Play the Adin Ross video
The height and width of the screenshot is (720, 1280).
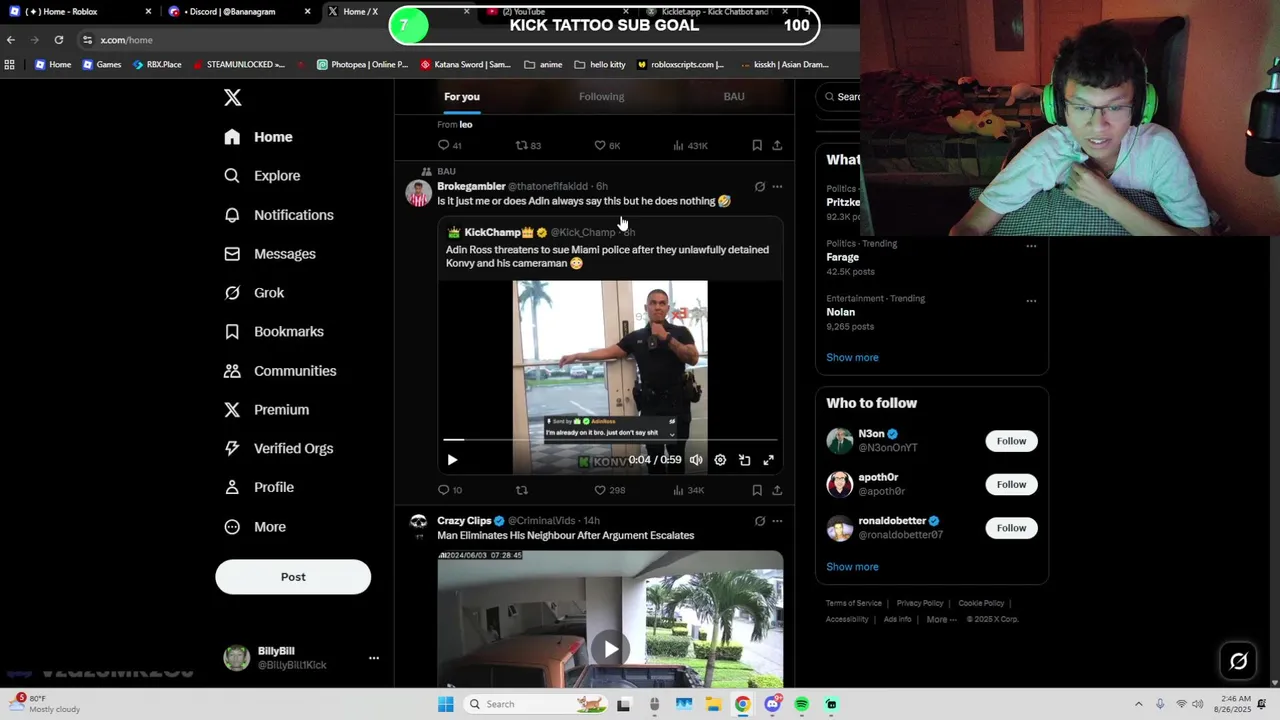click(452, 460)
